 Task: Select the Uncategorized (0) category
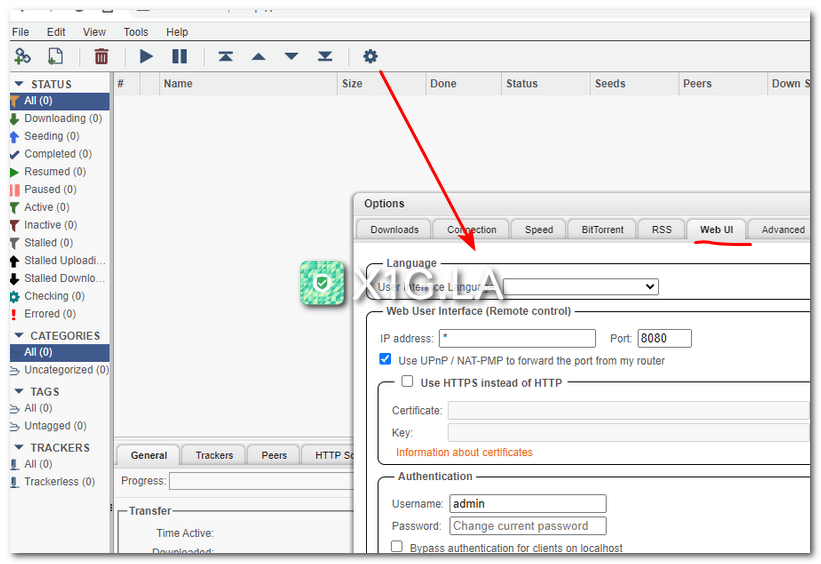(x=59, y=370)
